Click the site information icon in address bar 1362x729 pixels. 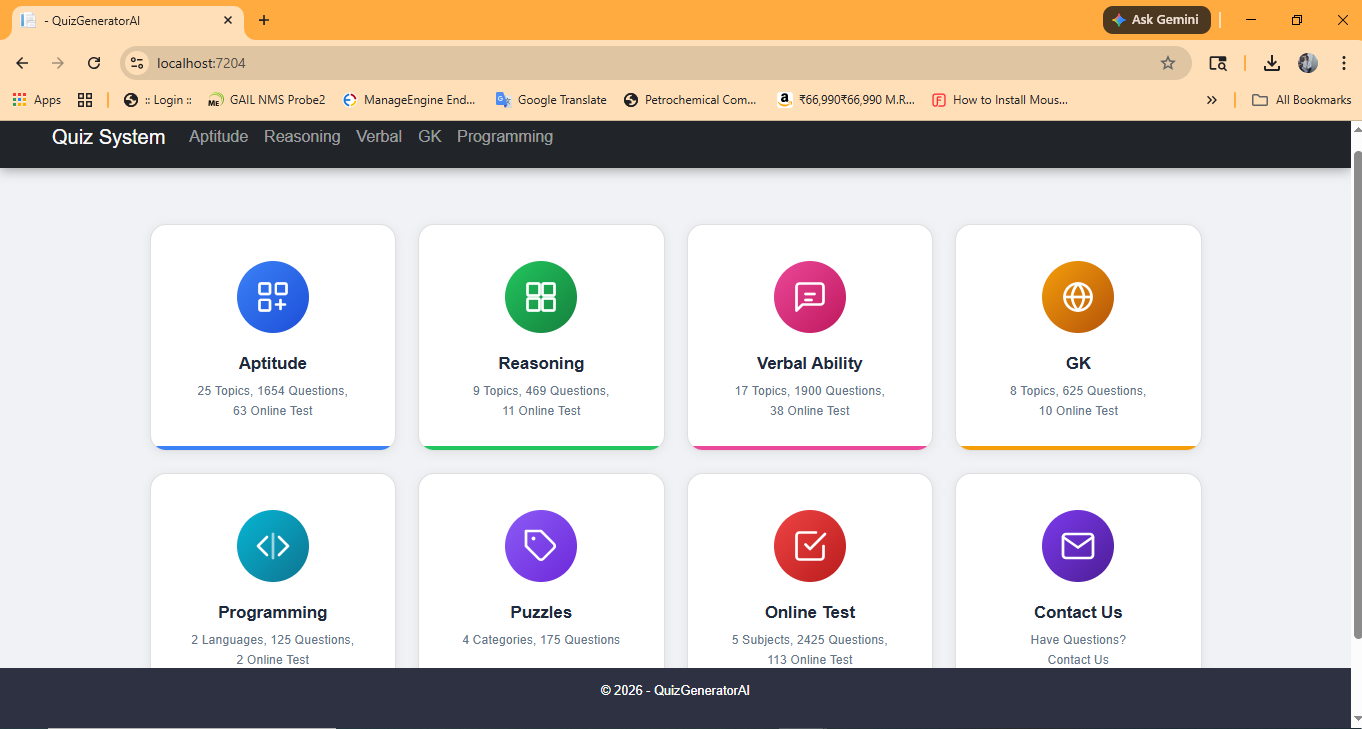137,63
